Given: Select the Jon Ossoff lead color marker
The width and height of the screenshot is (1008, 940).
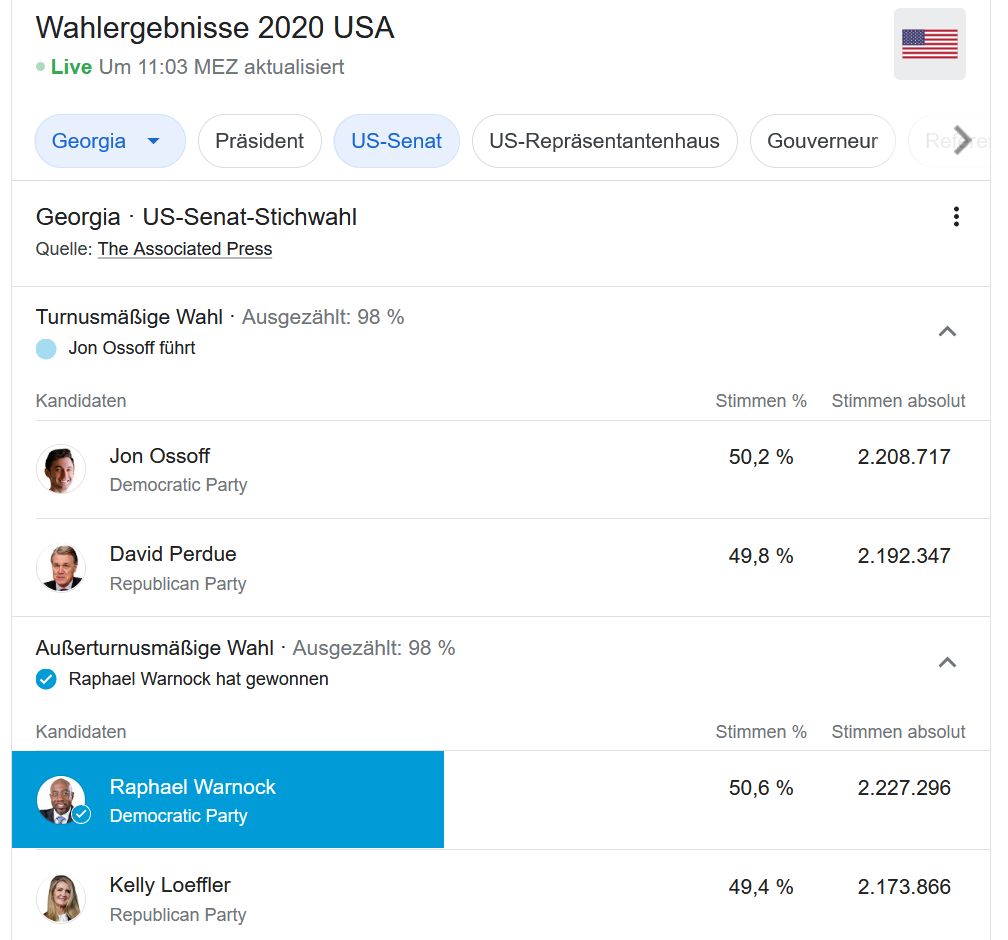Looking at the screenshot, I should pos(44,348).
